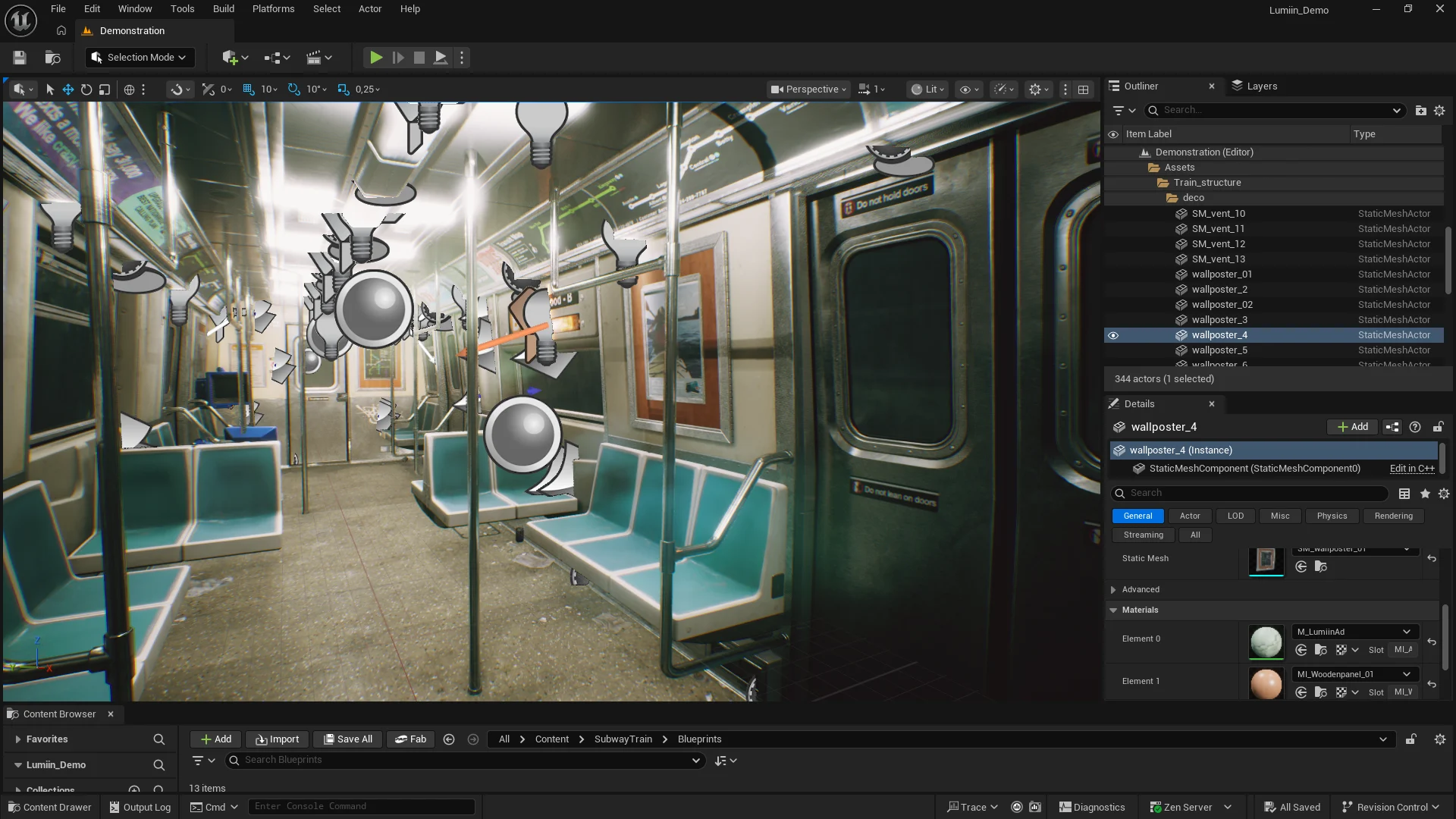Click the Import button in Content Browser
Screen dimensions: 1456x819
(277, 739)
